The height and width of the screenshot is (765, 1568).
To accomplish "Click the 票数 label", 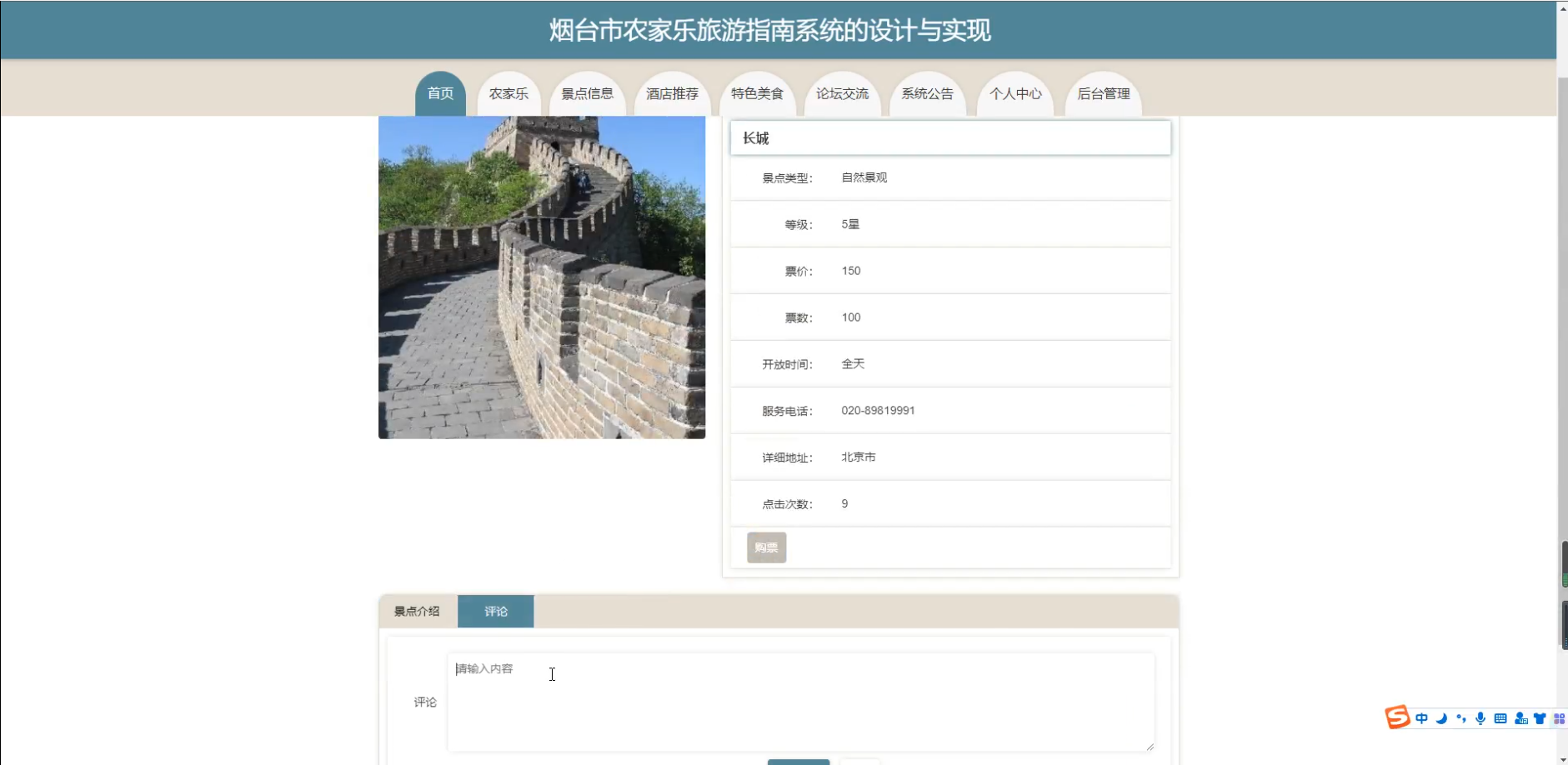I will coord(799,317).
